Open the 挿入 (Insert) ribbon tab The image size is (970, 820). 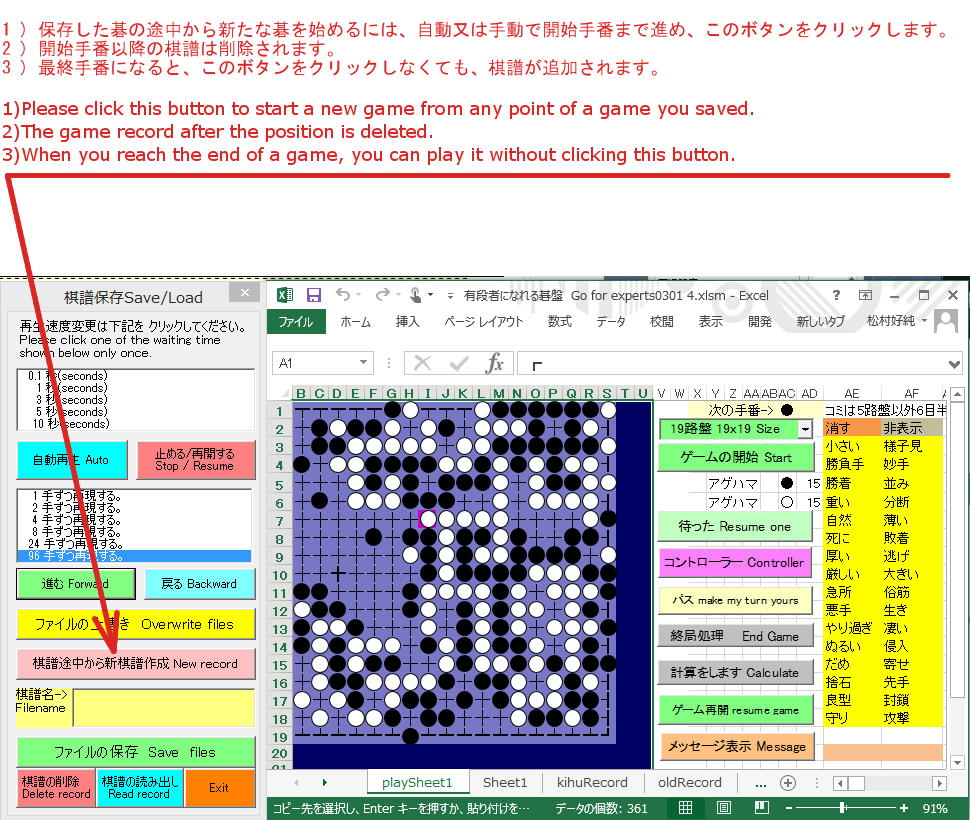tap(408, 322)
